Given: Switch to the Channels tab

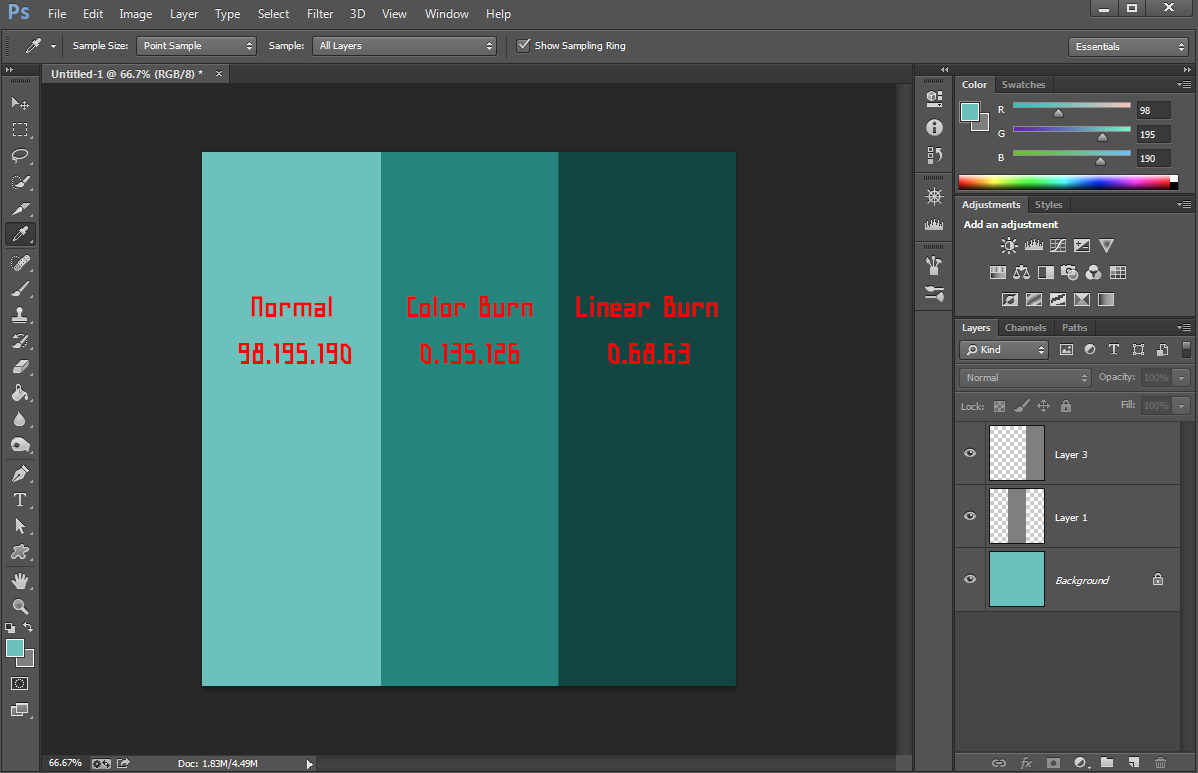Looking at the screenshot, I should tap(1025, 328).
